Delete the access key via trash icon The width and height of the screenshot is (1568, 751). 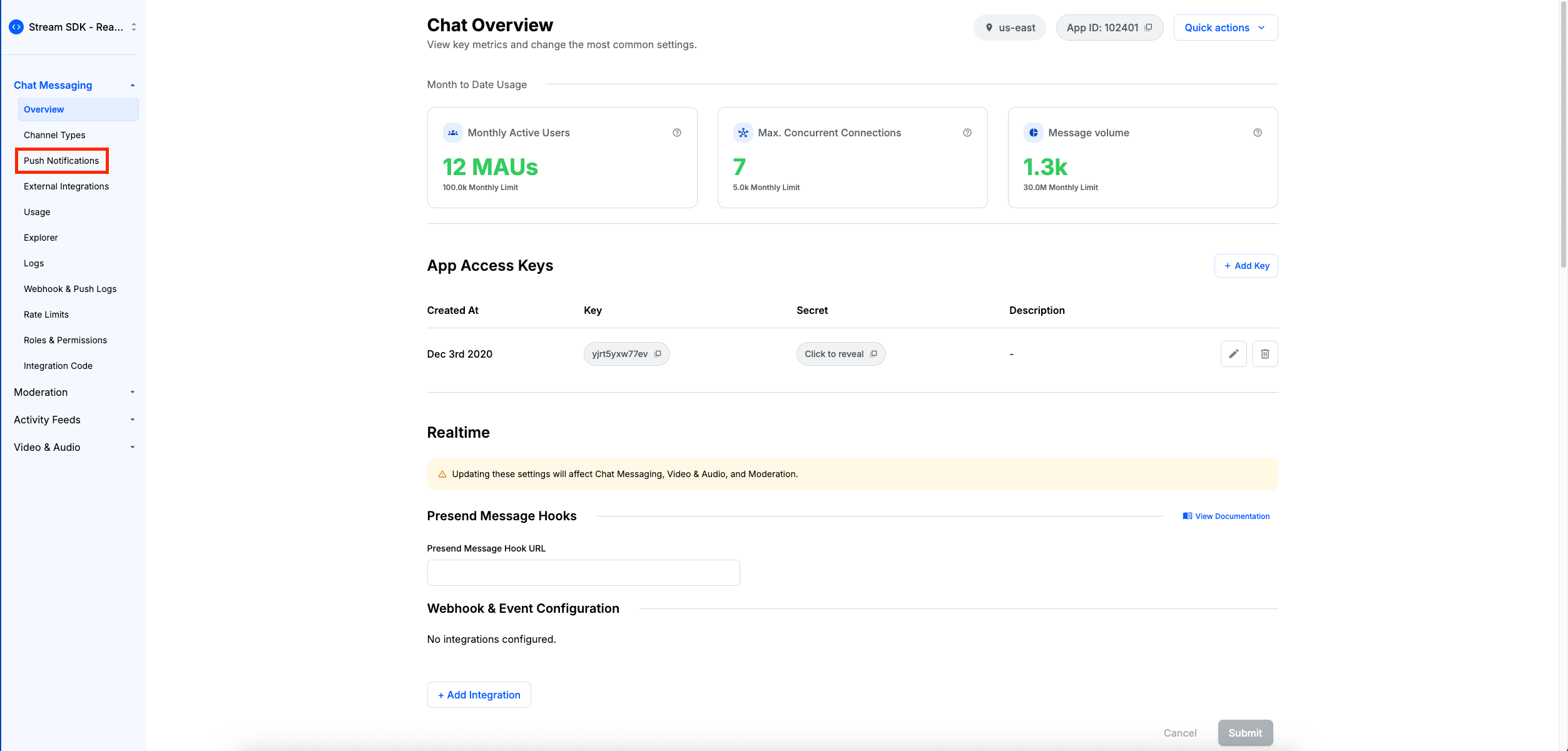(x=1265, y=353)
